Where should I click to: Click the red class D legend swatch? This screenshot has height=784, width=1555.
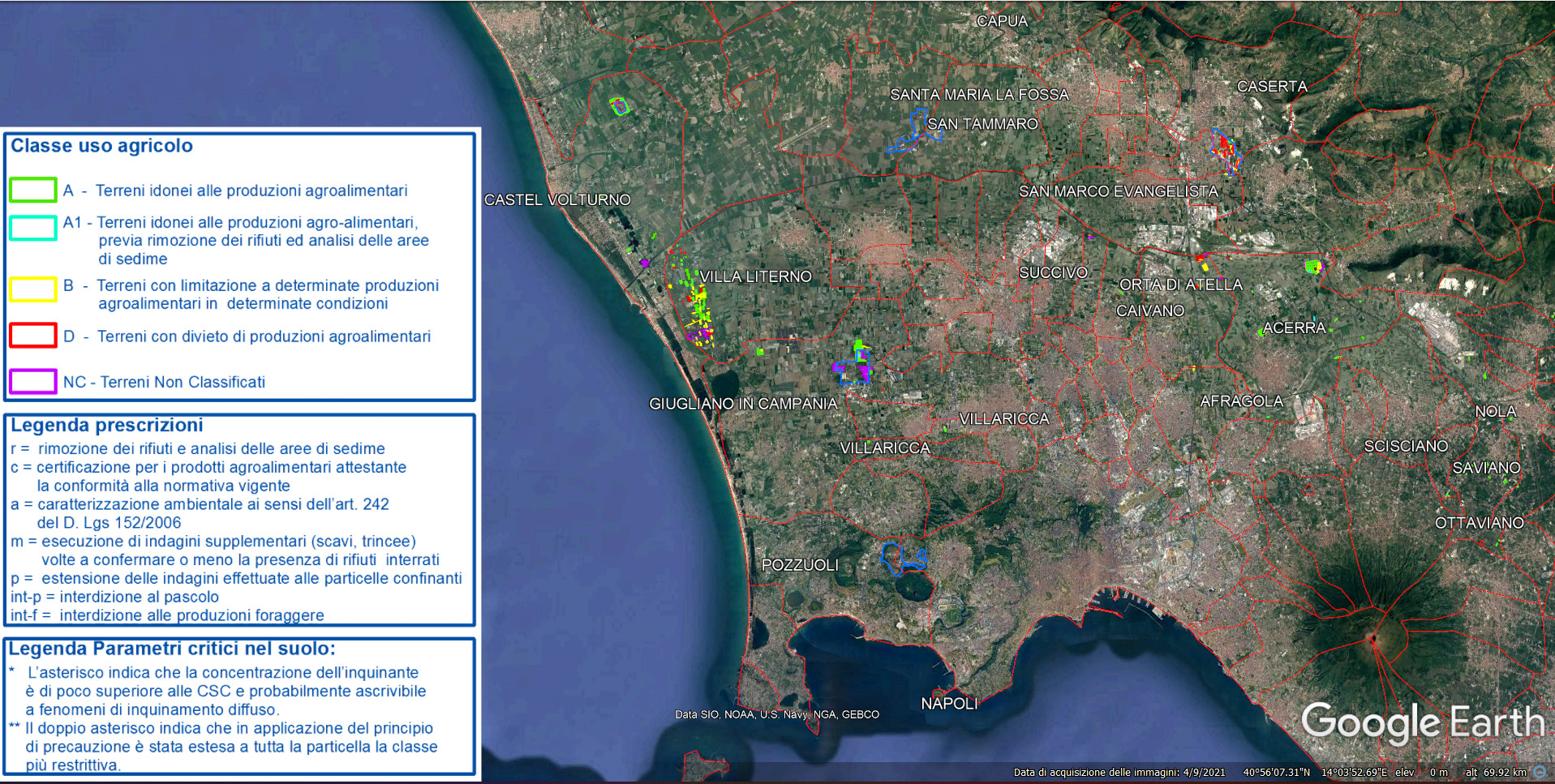(x=33, y=336)
